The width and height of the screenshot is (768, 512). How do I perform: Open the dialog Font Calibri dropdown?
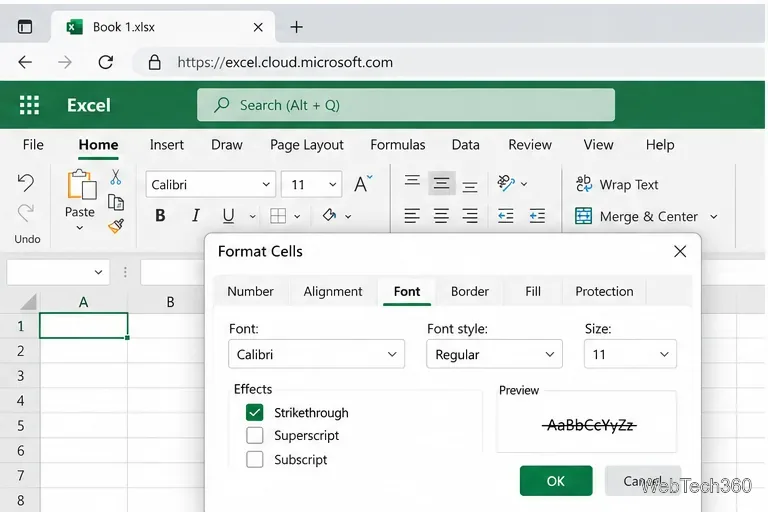316,354
